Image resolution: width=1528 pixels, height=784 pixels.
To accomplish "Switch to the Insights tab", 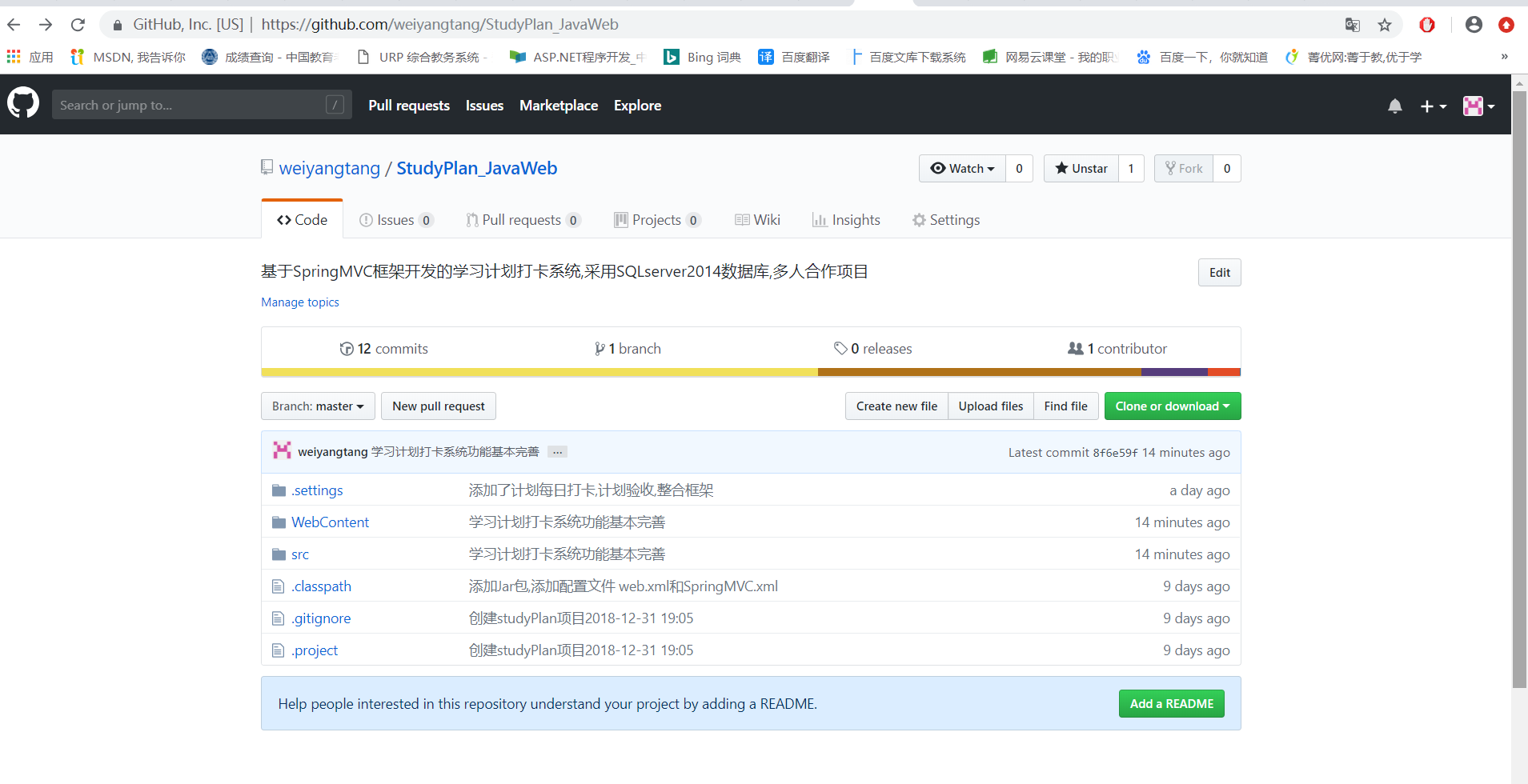I will [x=846, y=219].
